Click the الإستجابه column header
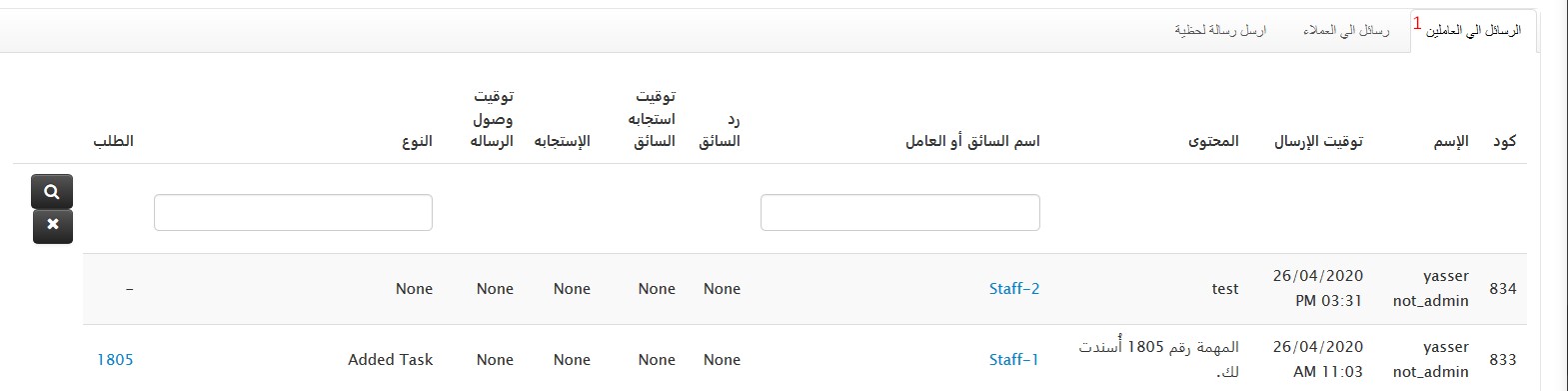 pos(563,141)
